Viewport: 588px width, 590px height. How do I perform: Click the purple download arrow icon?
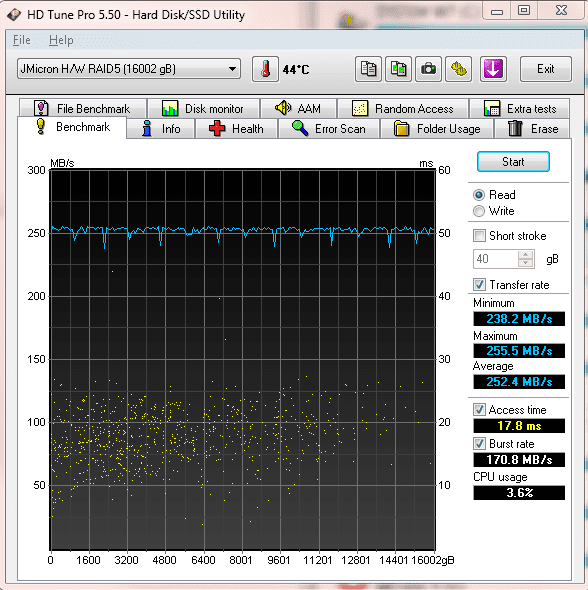(x=493, y=69)
